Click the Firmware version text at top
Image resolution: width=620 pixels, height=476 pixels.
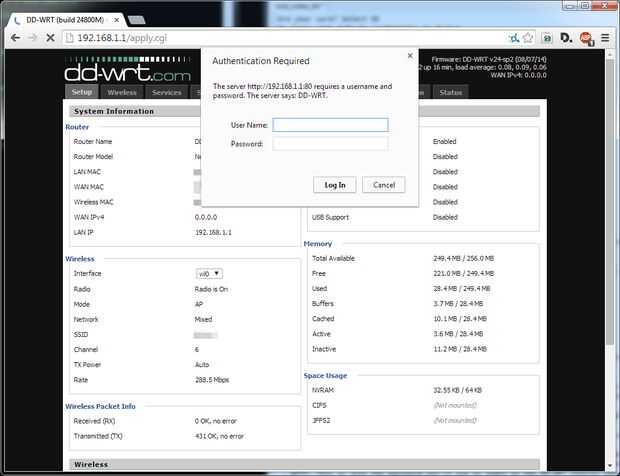coord(489,59)
